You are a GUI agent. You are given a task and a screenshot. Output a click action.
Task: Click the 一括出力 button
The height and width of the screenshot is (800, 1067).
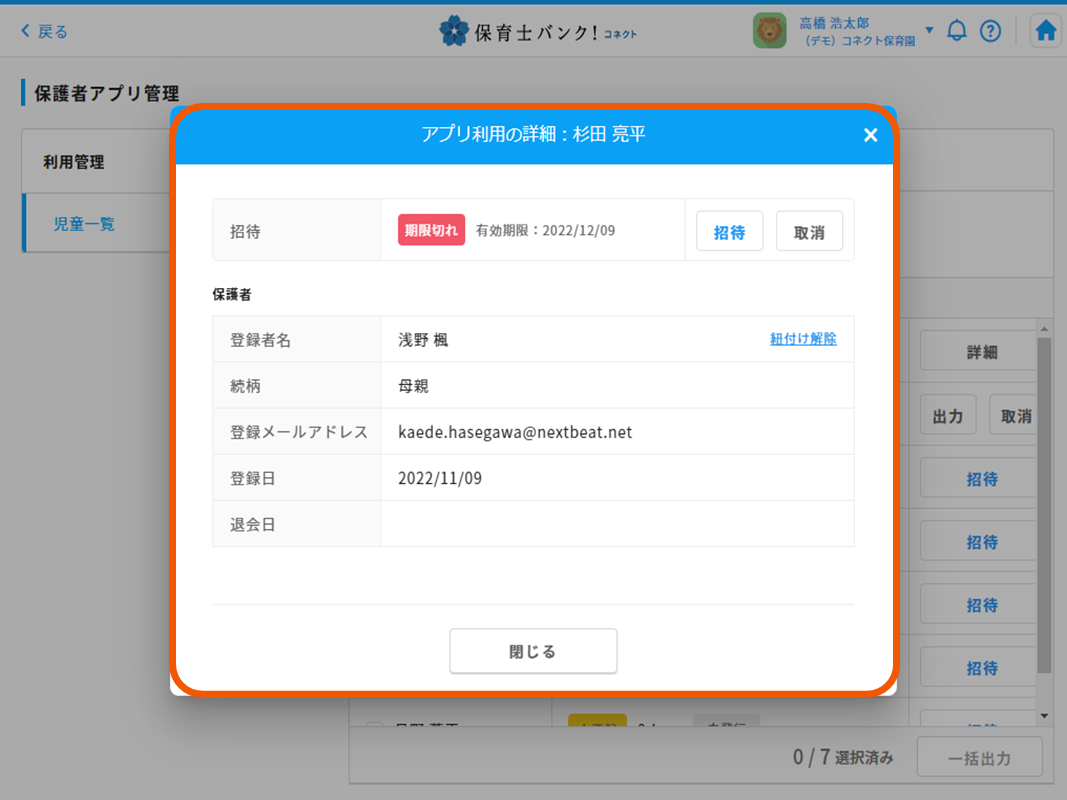pos(979,758)
